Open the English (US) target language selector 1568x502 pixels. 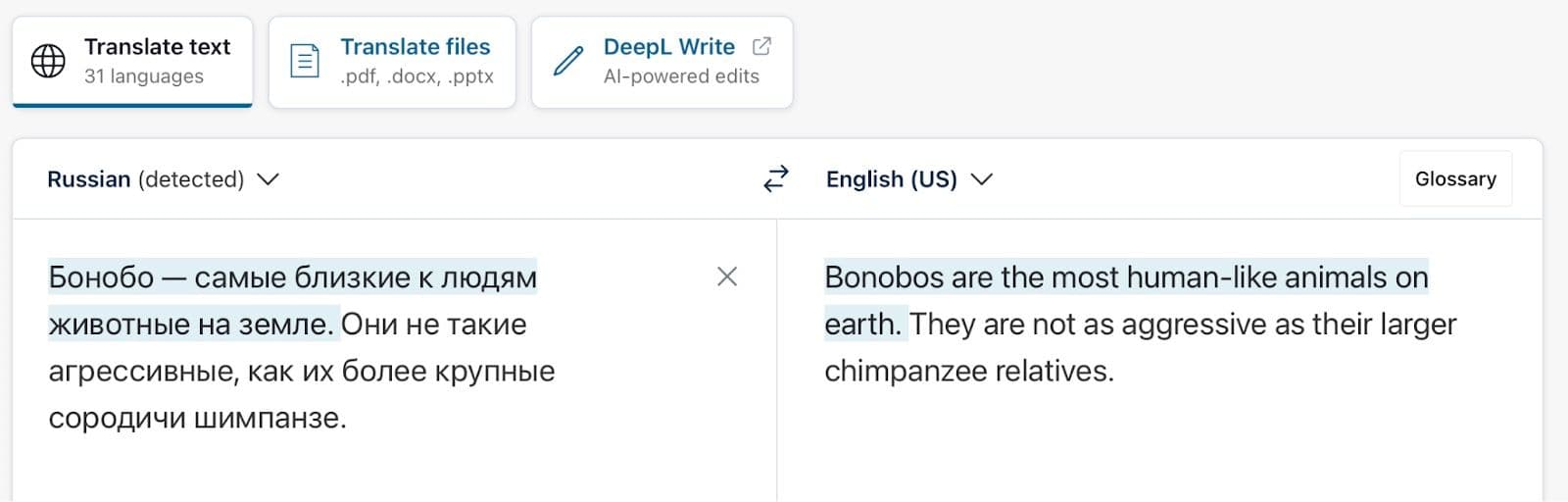coord(891,179)
